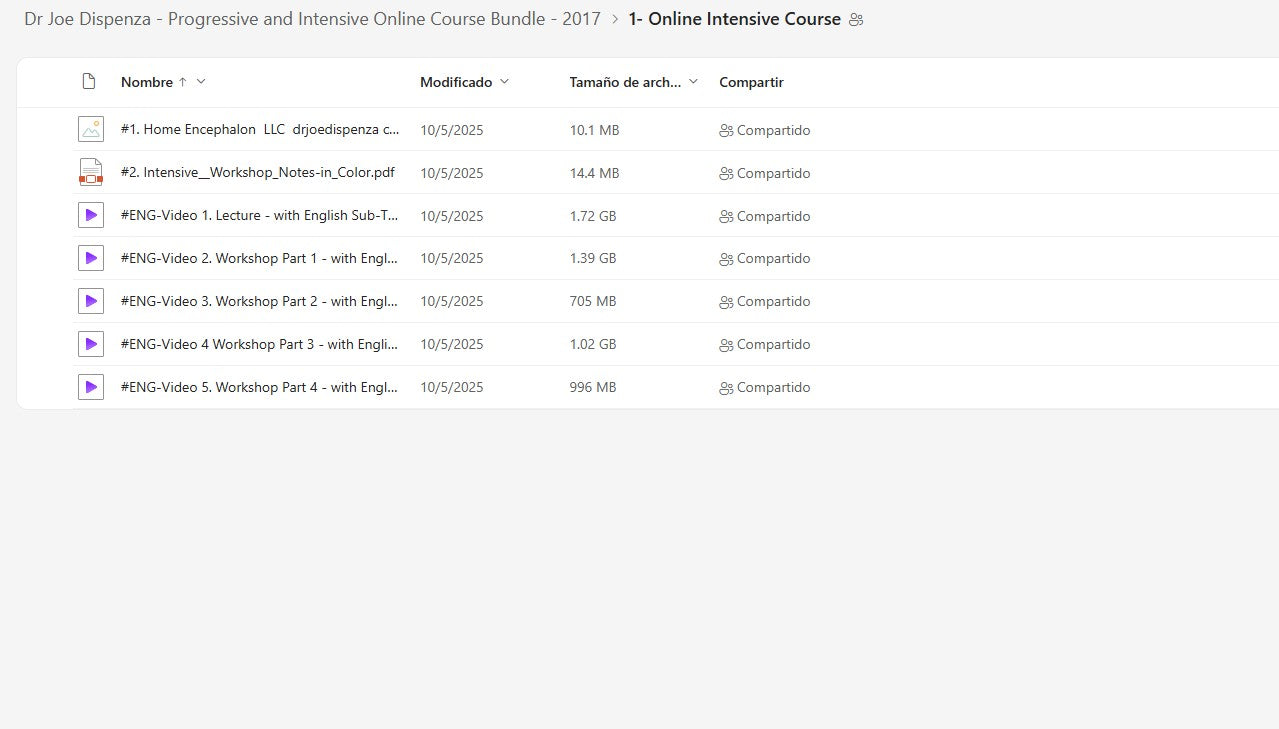Open Intensive__Workshop_Notes-in_Color.pdf file

[x=257, y=172]
